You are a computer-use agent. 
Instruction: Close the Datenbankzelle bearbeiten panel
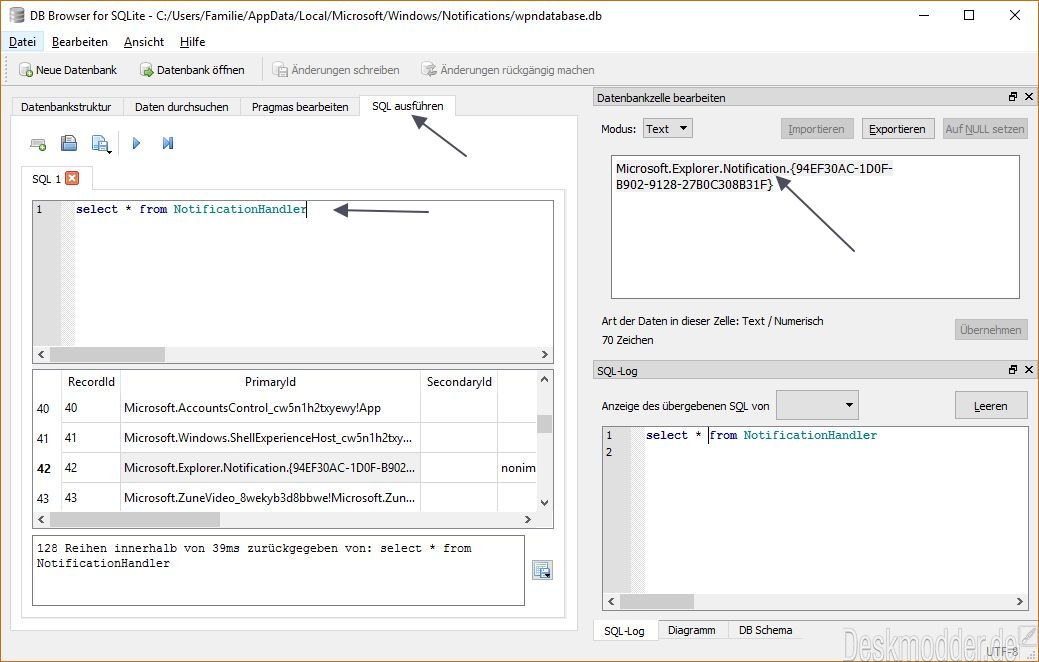tap(1028, 97)
